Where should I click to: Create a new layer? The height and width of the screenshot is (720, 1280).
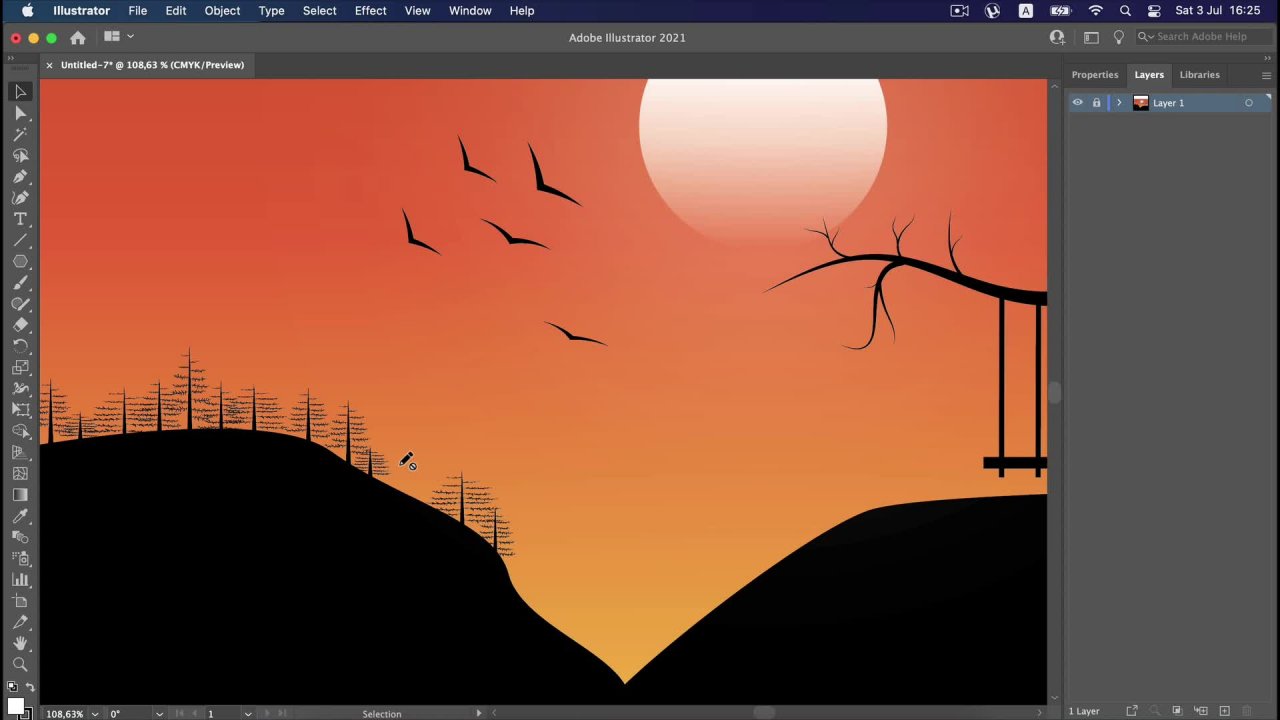pos(1224,711)
